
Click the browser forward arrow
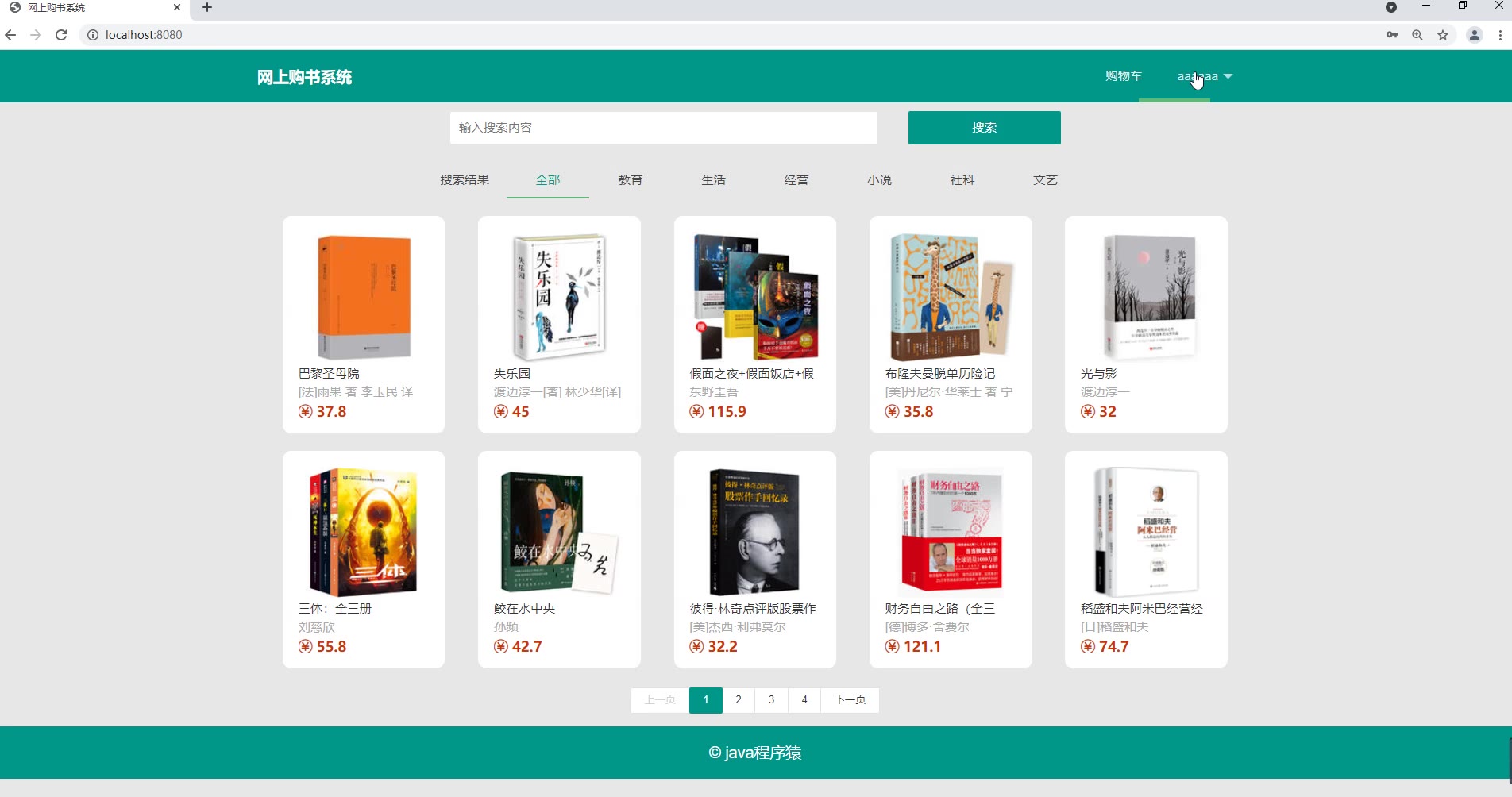point(36,35)
